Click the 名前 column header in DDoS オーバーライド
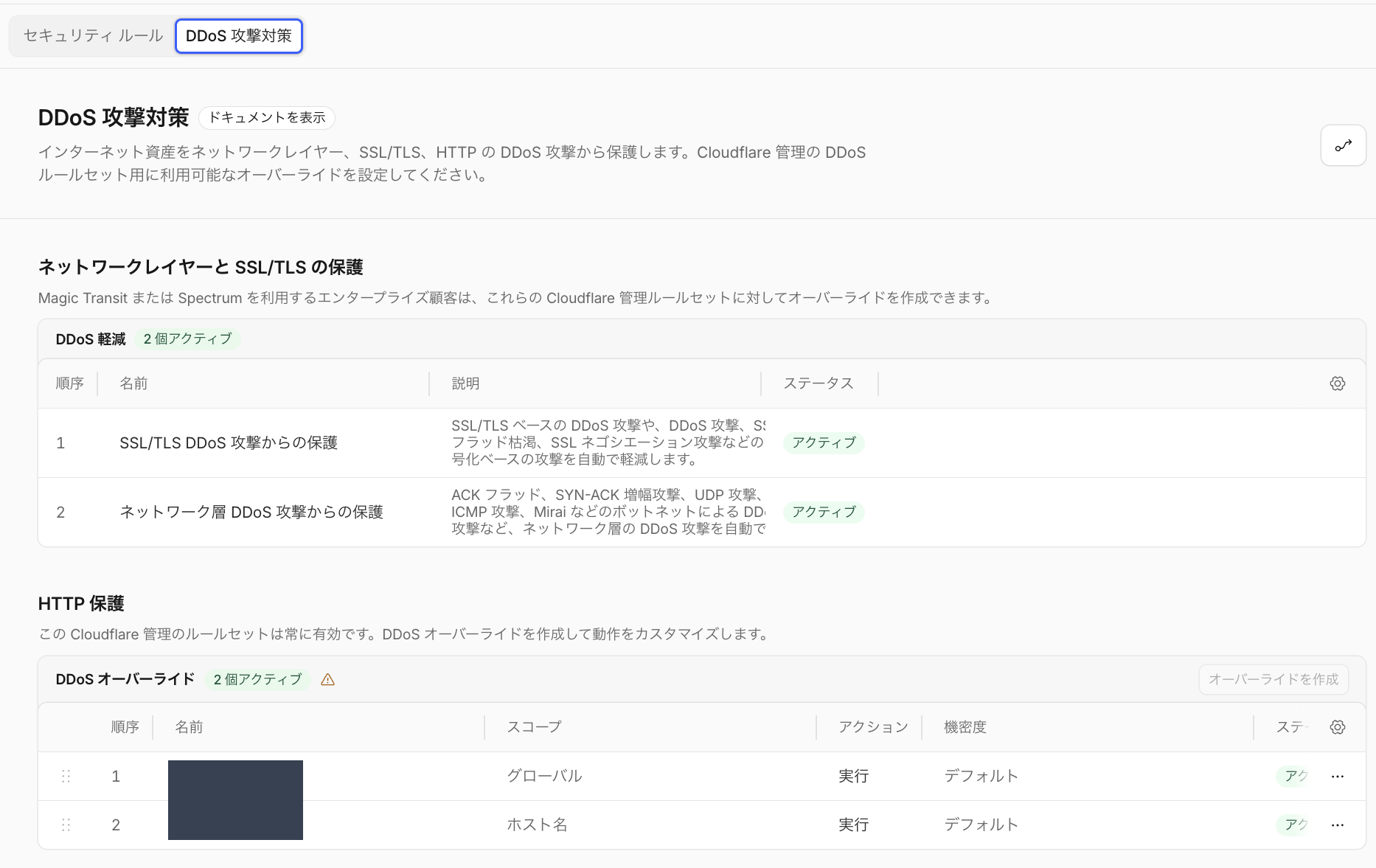This screenshot has width=1376, height=868. [x=189, y=727]
